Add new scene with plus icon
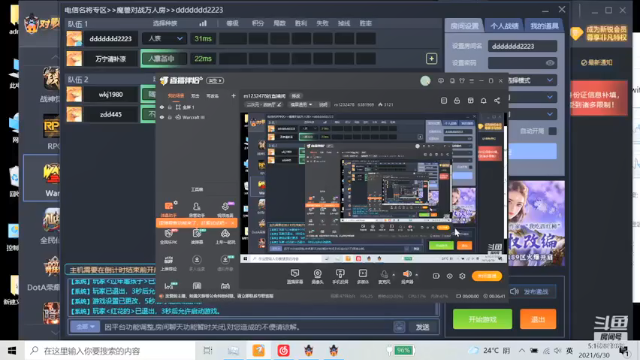The height and width of the screenshot is (360, 640). (233, 96)
